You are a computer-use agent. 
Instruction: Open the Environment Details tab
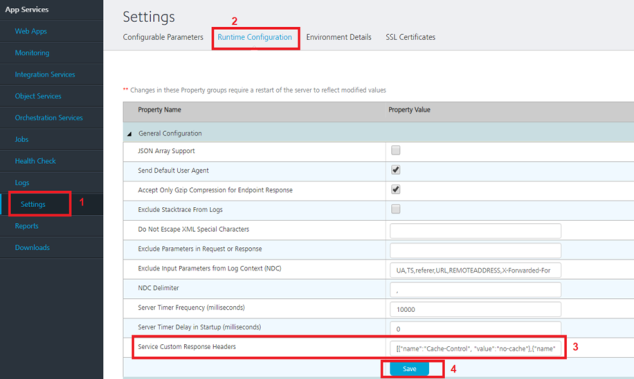point(338,37)
